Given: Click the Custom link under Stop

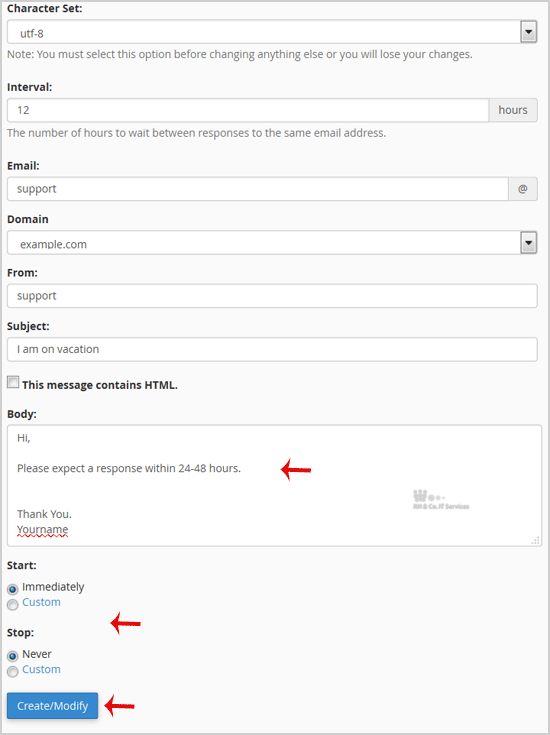Looking at the screenshot, I should coord(41,669).
